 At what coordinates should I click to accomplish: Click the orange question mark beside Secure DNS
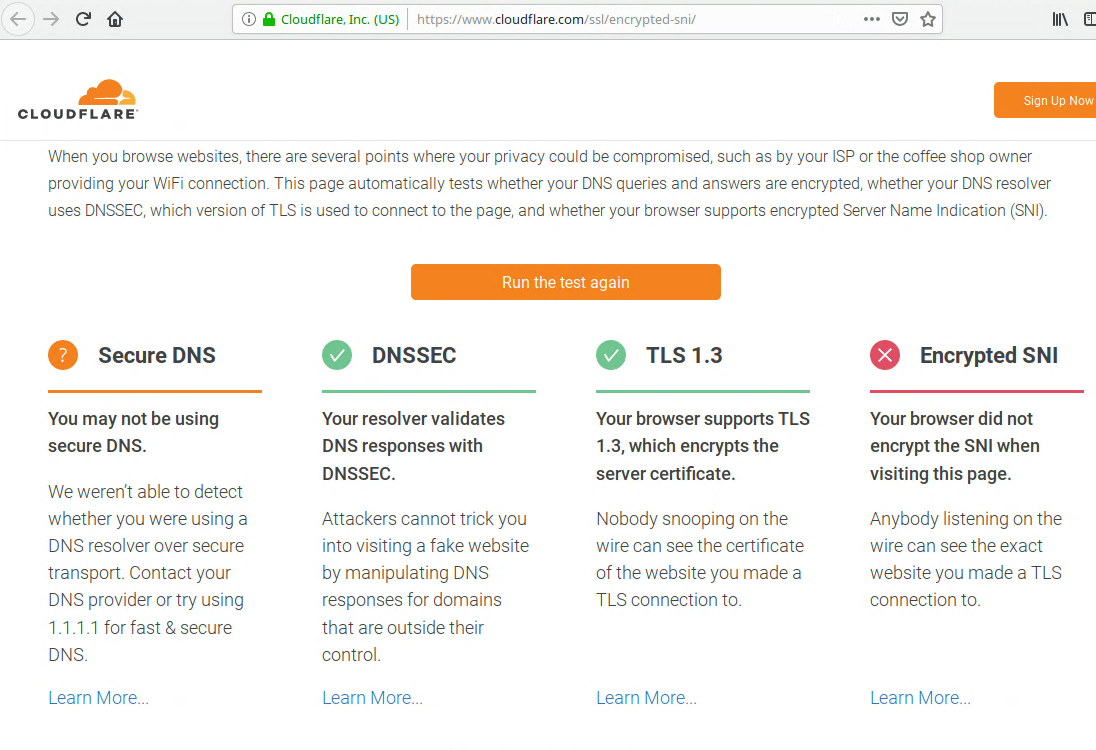point(62,355)
